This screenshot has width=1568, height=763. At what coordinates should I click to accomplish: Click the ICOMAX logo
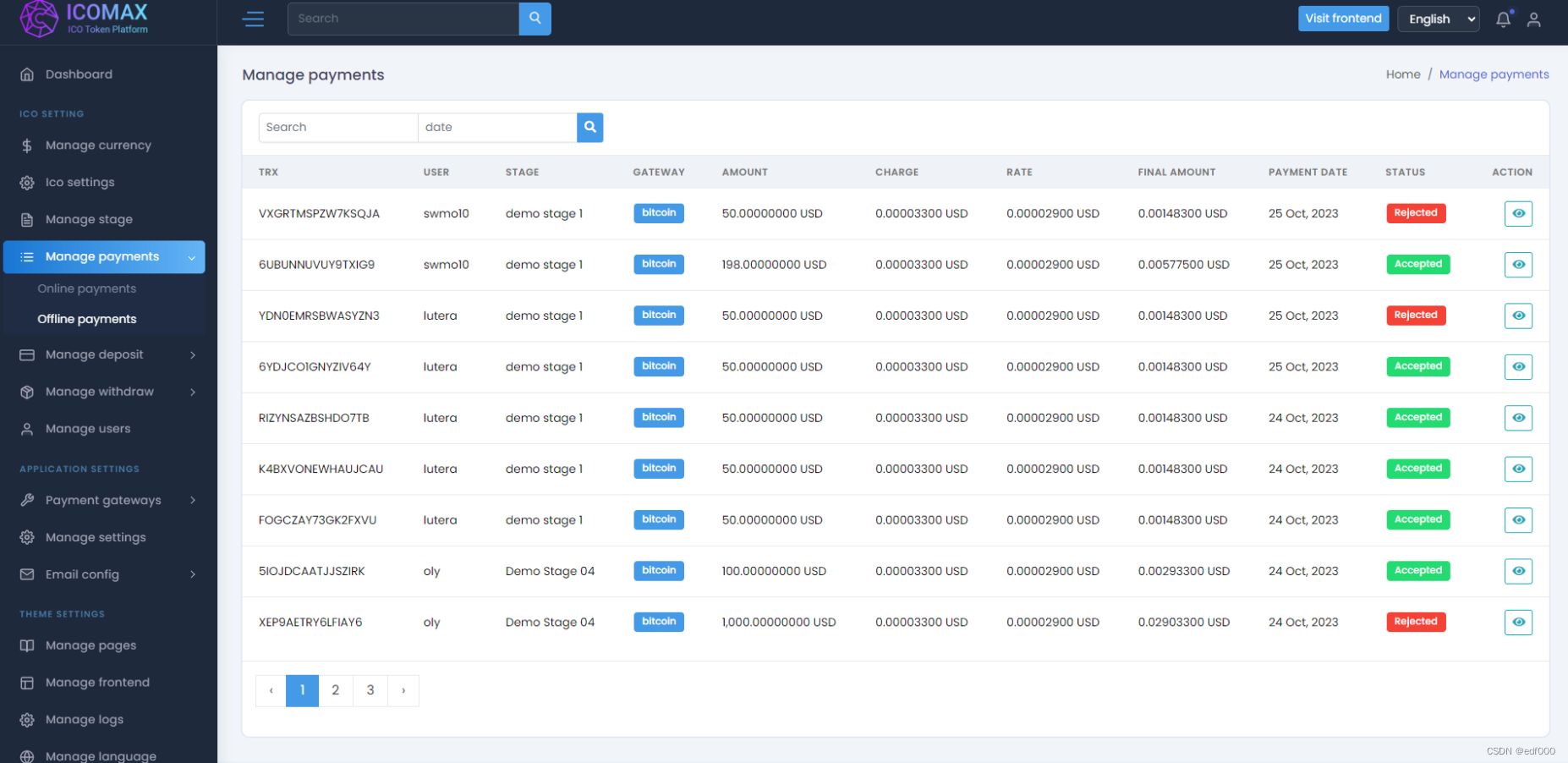[85, 19]
